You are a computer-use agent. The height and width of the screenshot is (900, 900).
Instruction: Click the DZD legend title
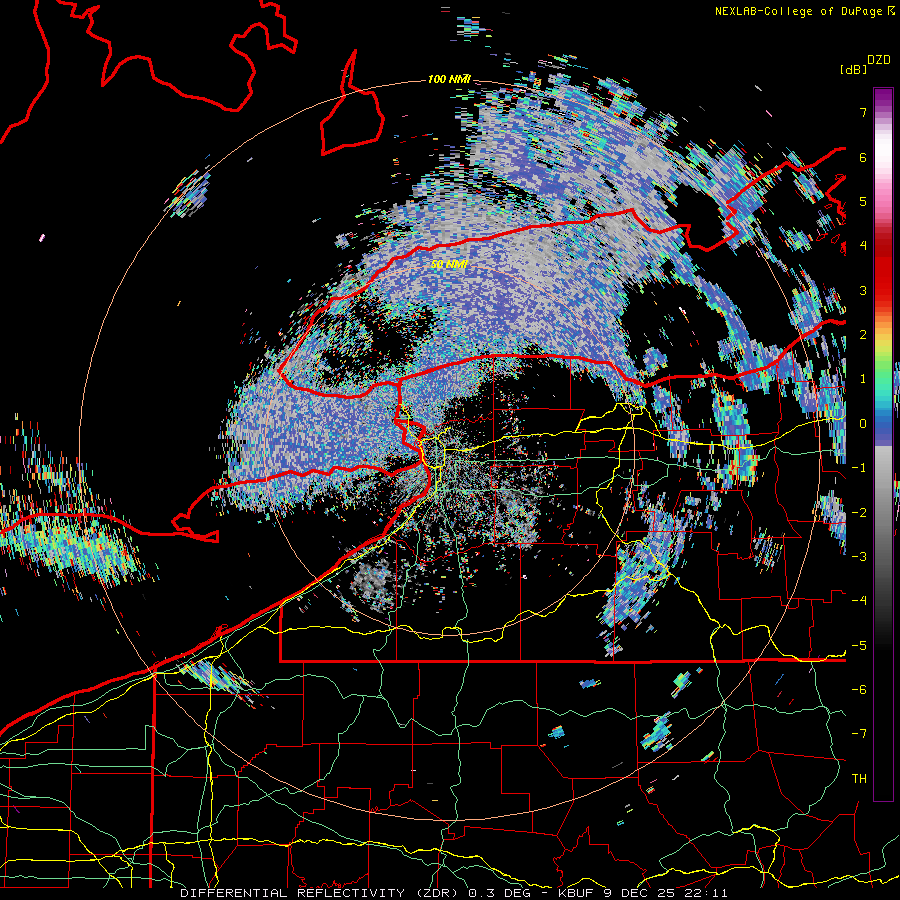click(x=879, y=60)
